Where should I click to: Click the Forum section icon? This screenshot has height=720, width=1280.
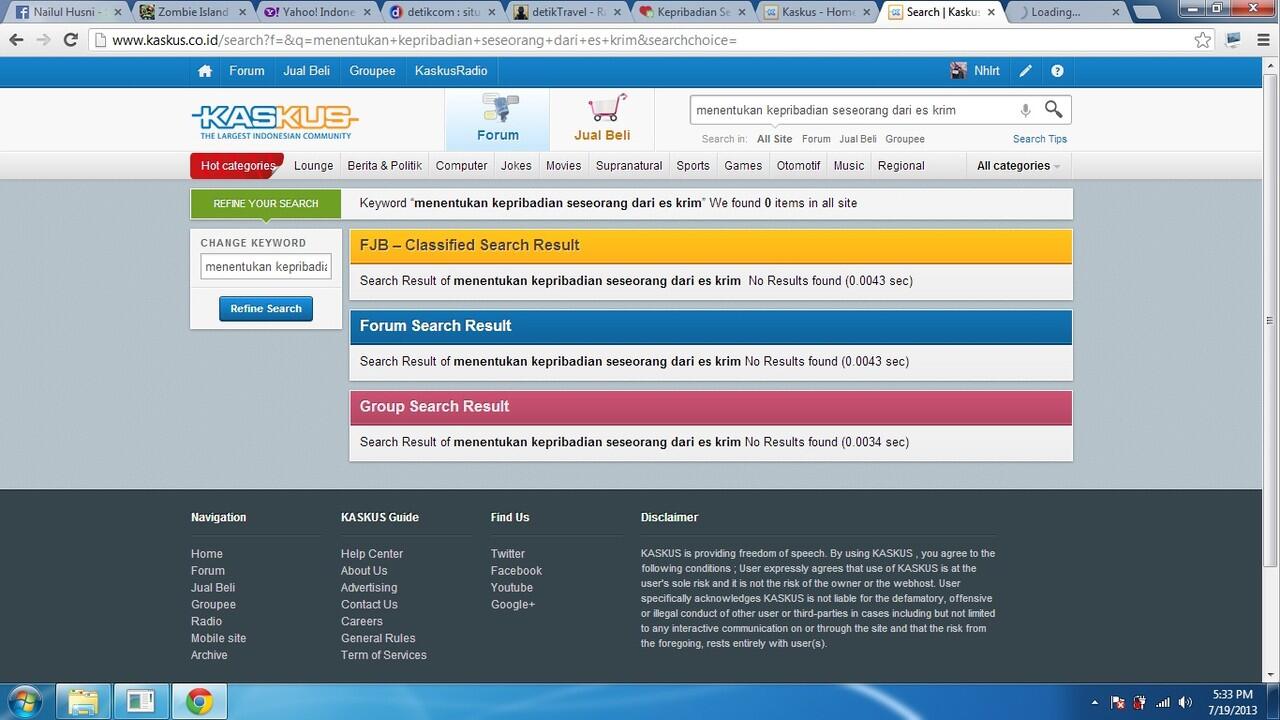click(x=498, y=108)
